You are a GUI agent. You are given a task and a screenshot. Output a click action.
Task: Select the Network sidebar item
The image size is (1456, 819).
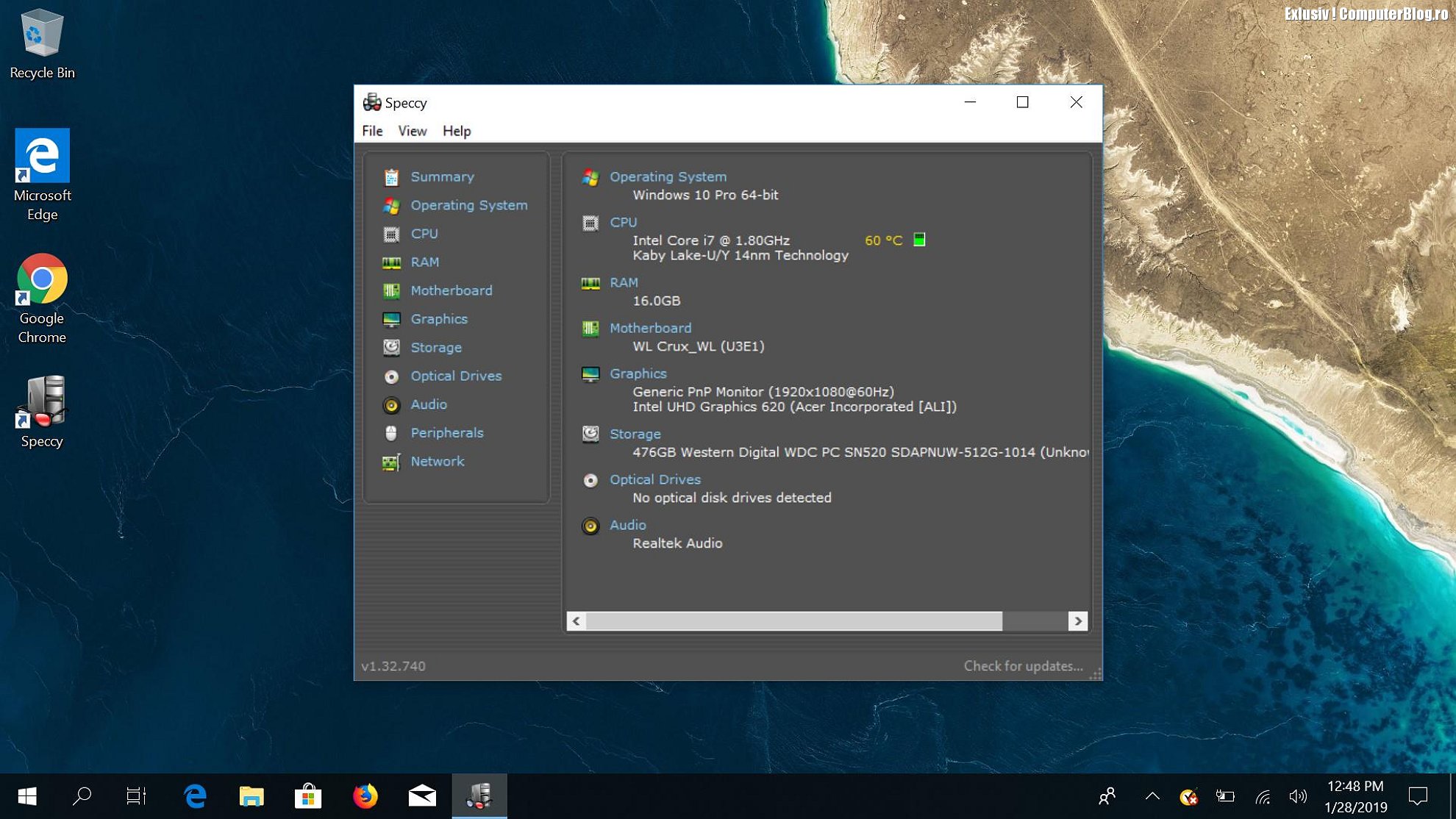click(x=437, y=462)
